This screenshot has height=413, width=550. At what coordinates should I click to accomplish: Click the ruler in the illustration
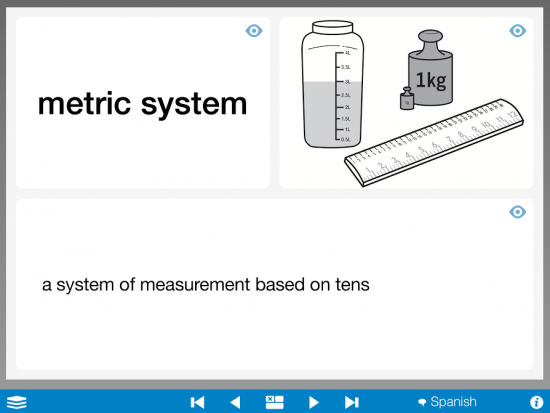pyautogui.click(x=434, y=142)
